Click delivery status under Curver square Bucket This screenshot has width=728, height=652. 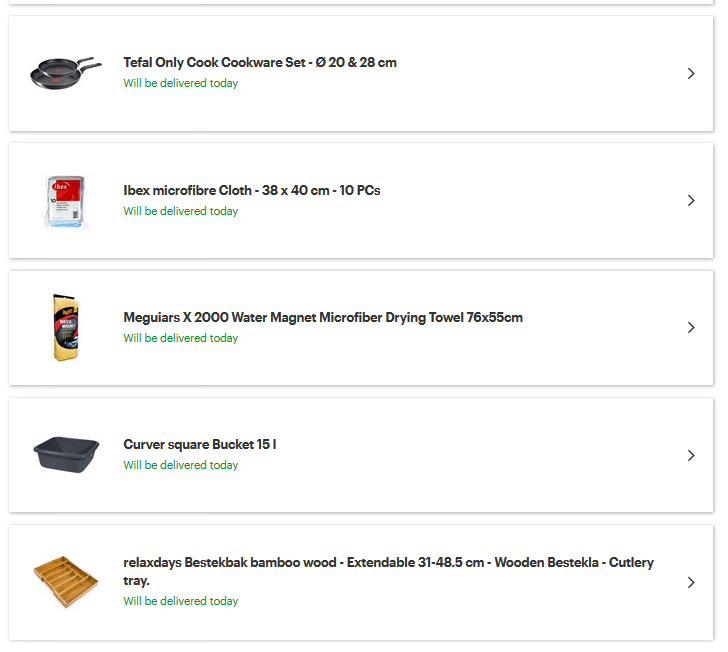point(181,465)
